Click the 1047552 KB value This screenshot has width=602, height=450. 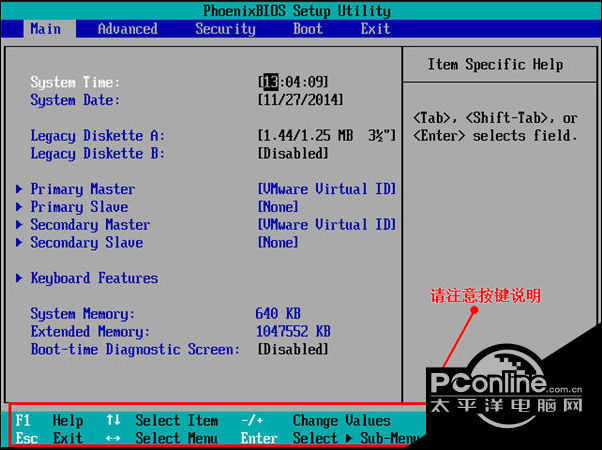[293, 331]
